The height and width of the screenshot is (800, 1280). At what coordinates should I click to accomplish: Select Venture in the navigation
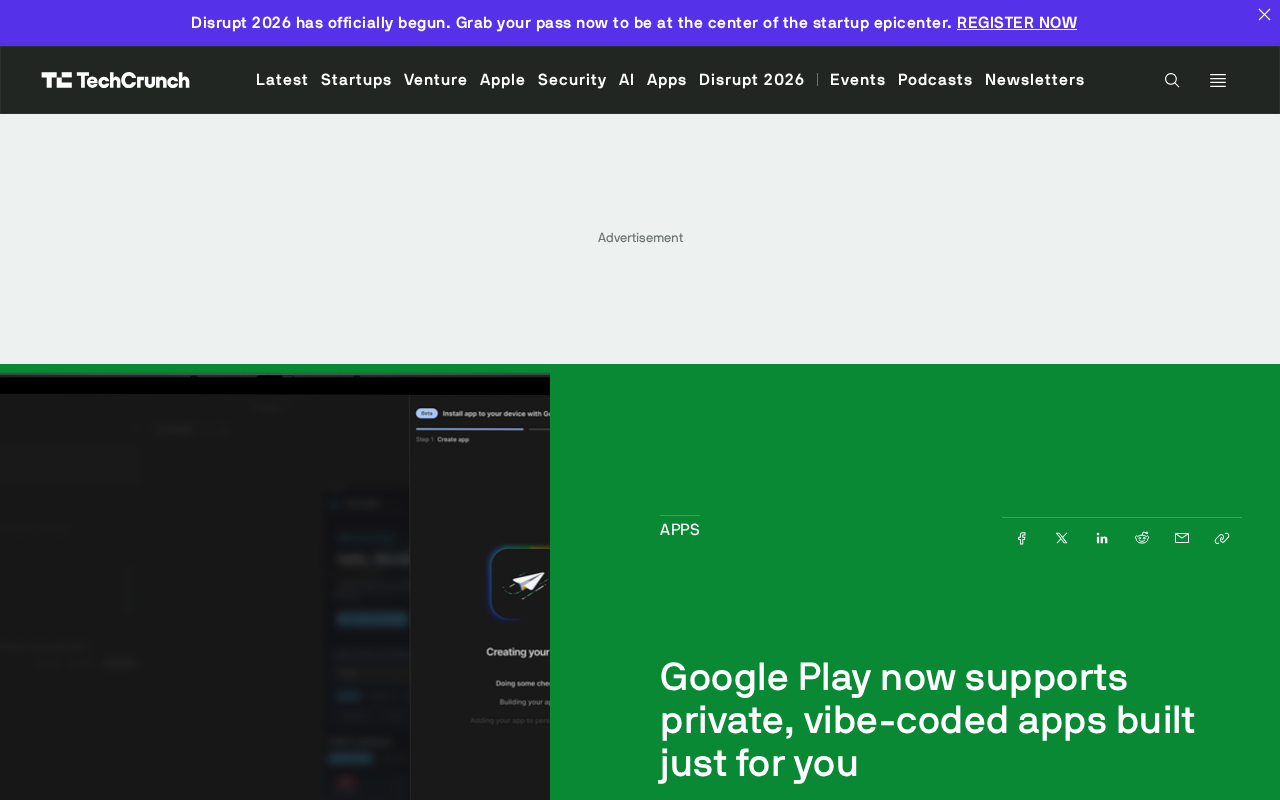point(436,80)
